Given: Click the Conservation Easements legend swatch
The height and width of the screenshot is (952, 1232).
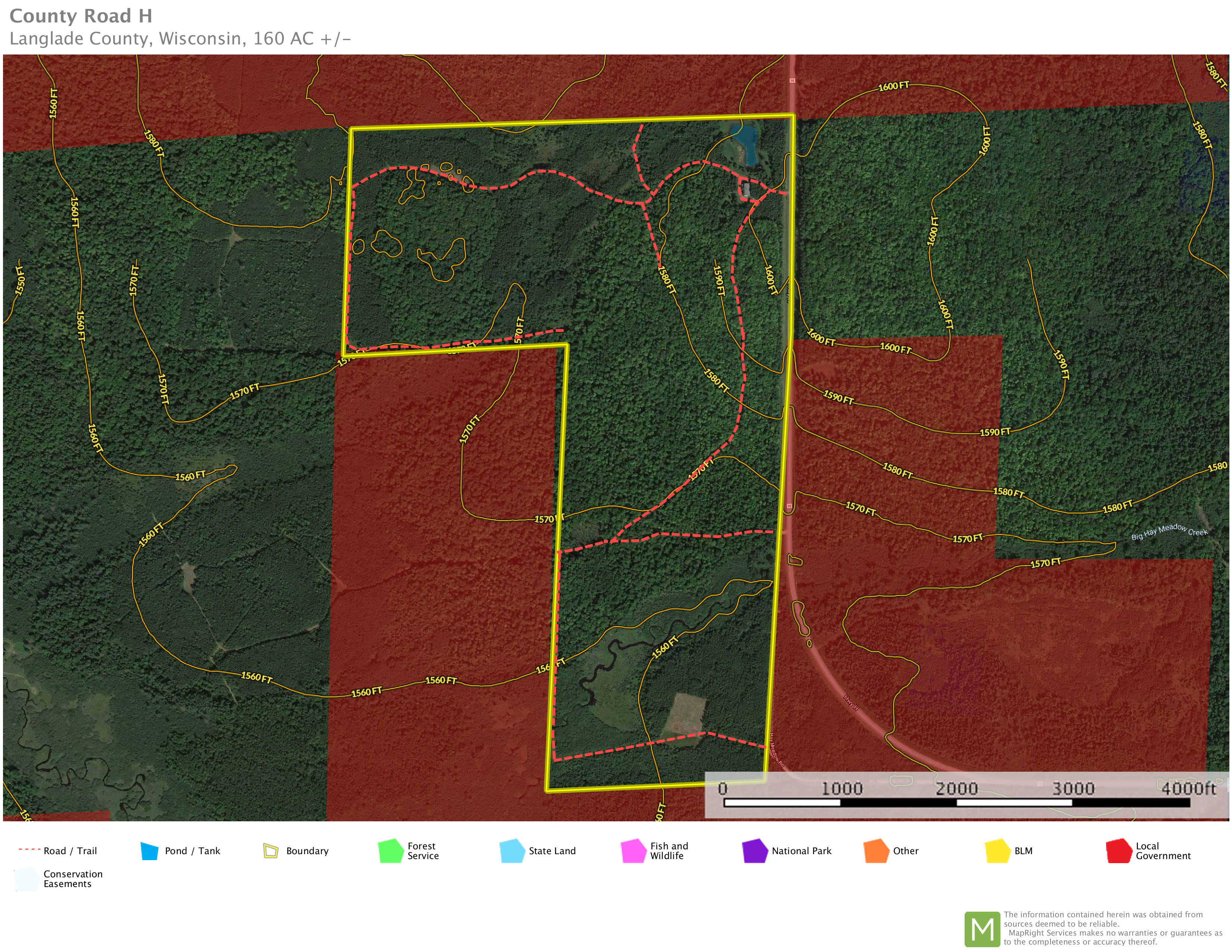Looking at the screenshot, I should 27,879.
